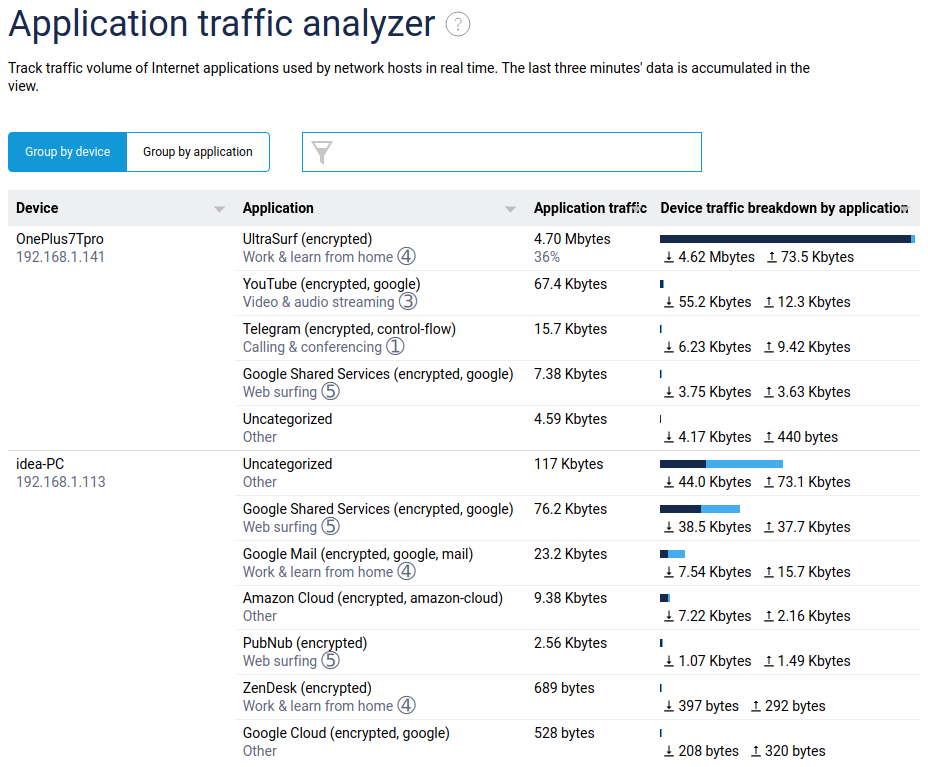Open the sort dropdown on Application traffic column
The image size is (928, 767).
(637, 208)
